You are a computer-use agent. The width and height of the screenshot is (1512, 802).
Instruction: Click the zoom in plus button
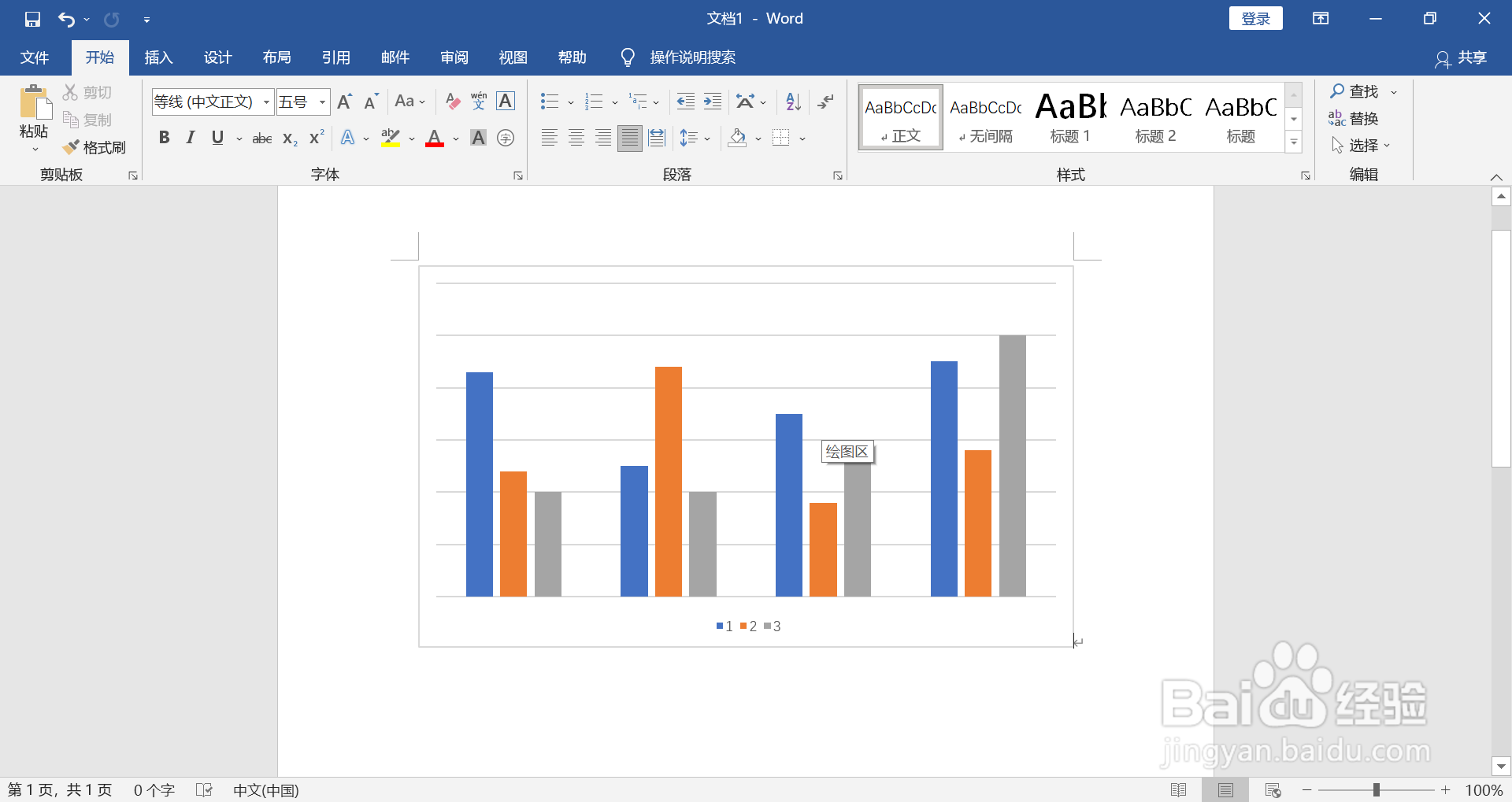(x=1446, y=790)
